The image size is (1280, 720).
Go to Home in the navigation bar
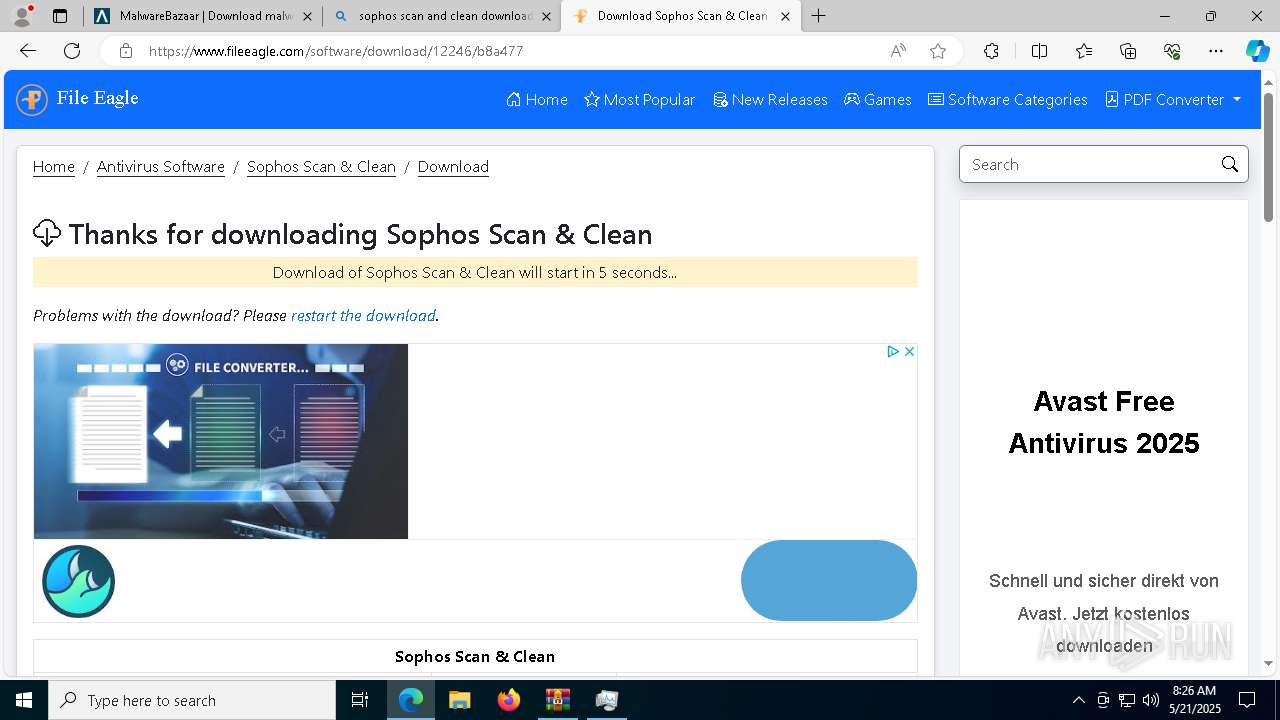click(537, 100)
